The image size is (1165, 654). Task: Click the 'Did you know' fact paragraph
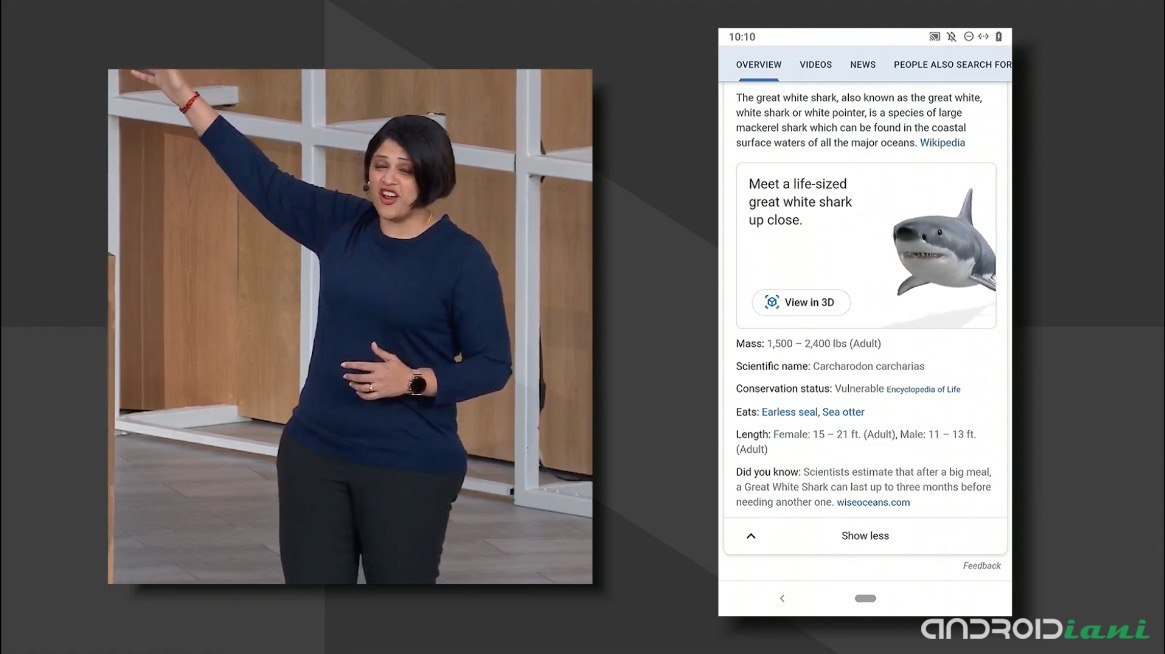[x=863, y=487]
